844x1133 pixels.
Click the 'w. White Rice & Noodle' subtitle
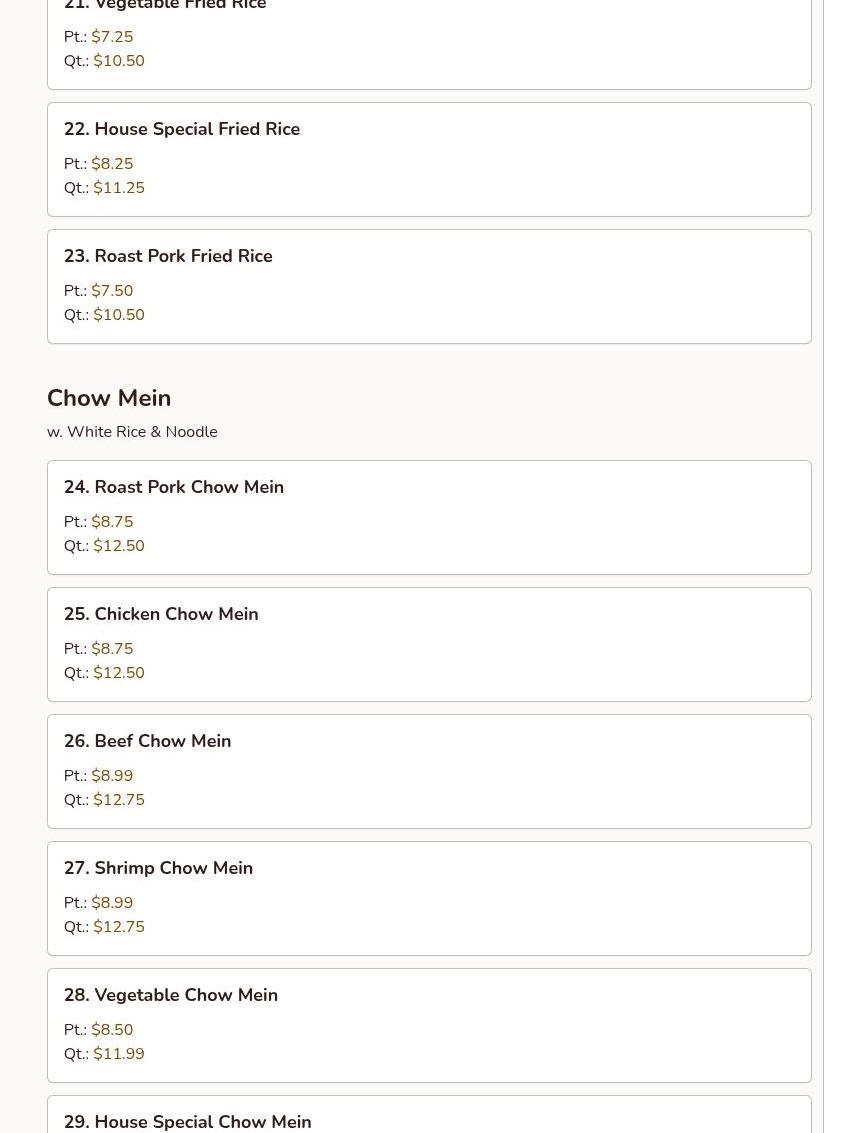[132, 432]
